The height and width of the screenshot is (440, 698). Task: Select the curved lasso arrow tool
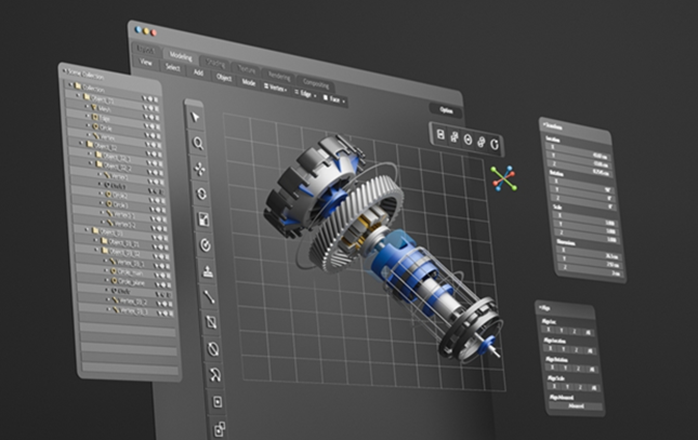[x=215, y=375]
